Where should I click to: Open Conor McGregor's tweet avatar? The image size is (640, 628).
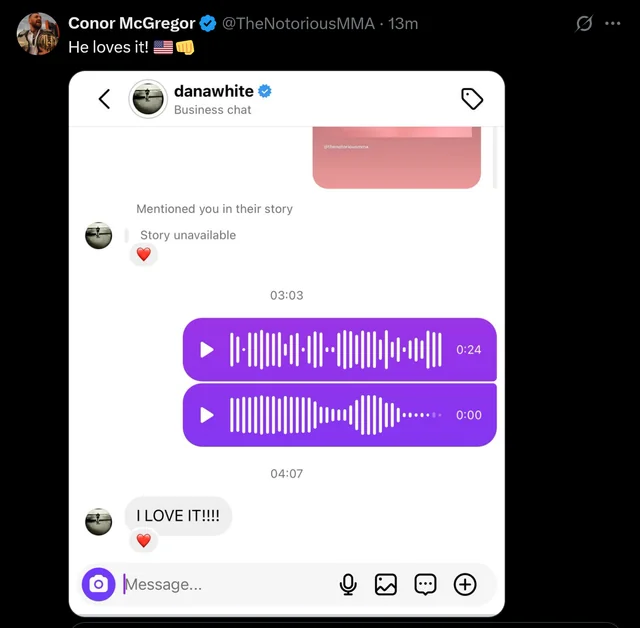pyautogui.click(x=38, y=33)
